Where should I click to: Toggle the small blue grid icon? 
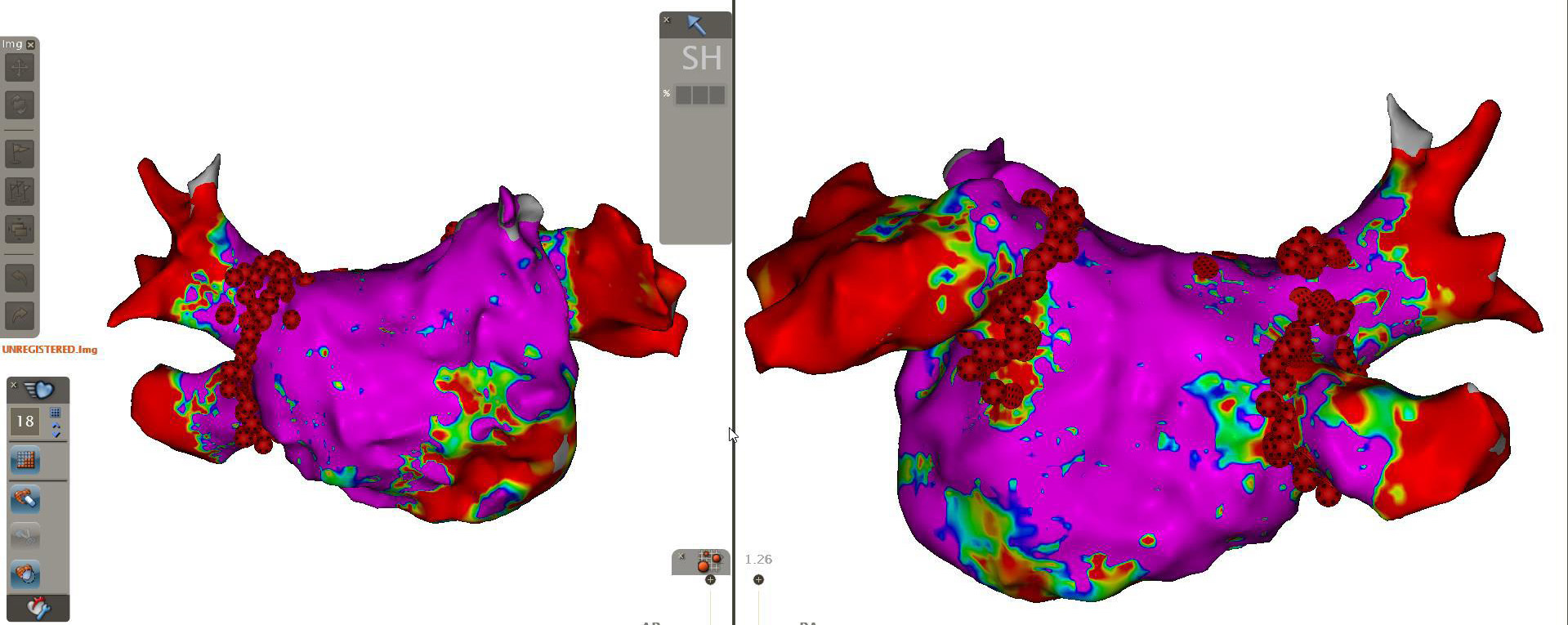coord(56,413)
